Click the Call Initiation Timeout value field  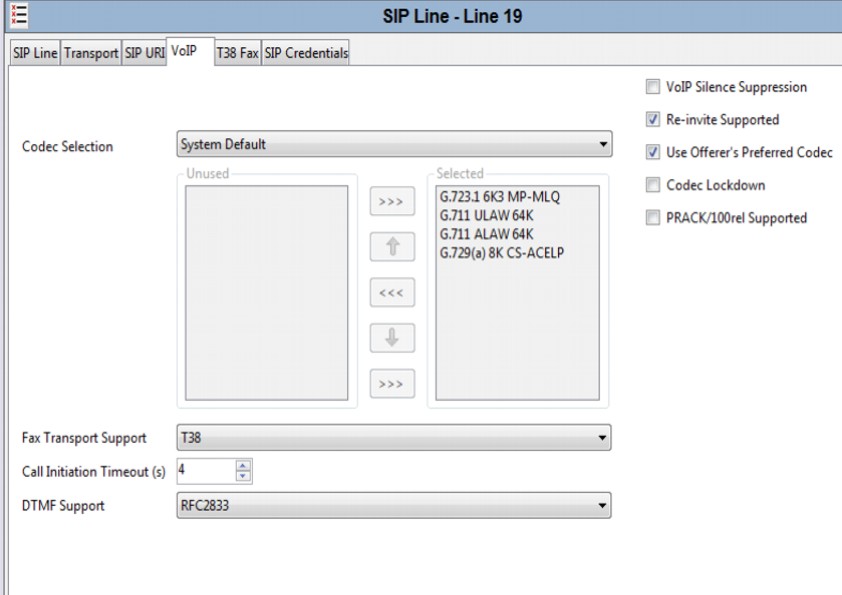206,471
